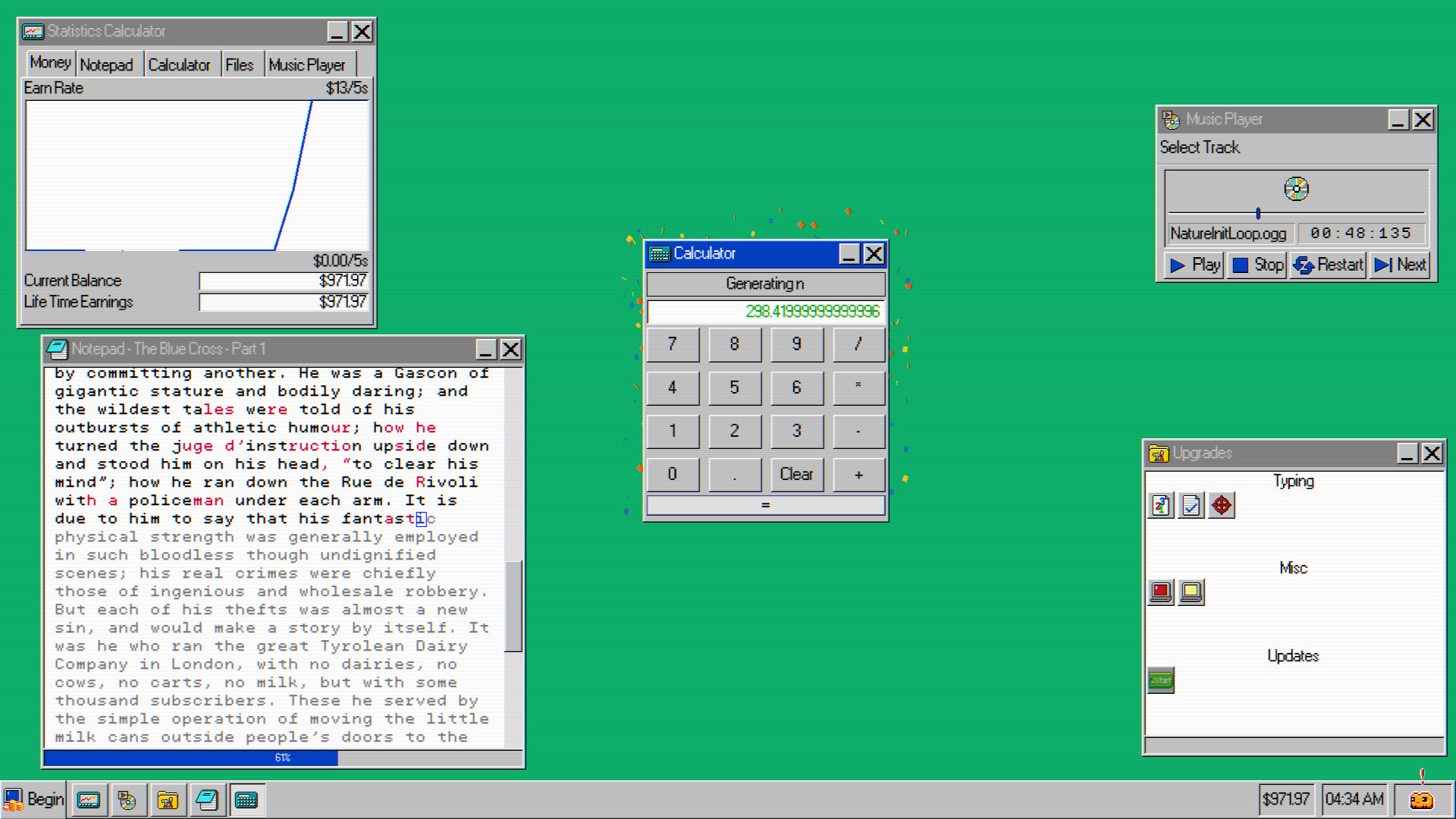Click the Current Balance value field

click(x=284, y=281)
